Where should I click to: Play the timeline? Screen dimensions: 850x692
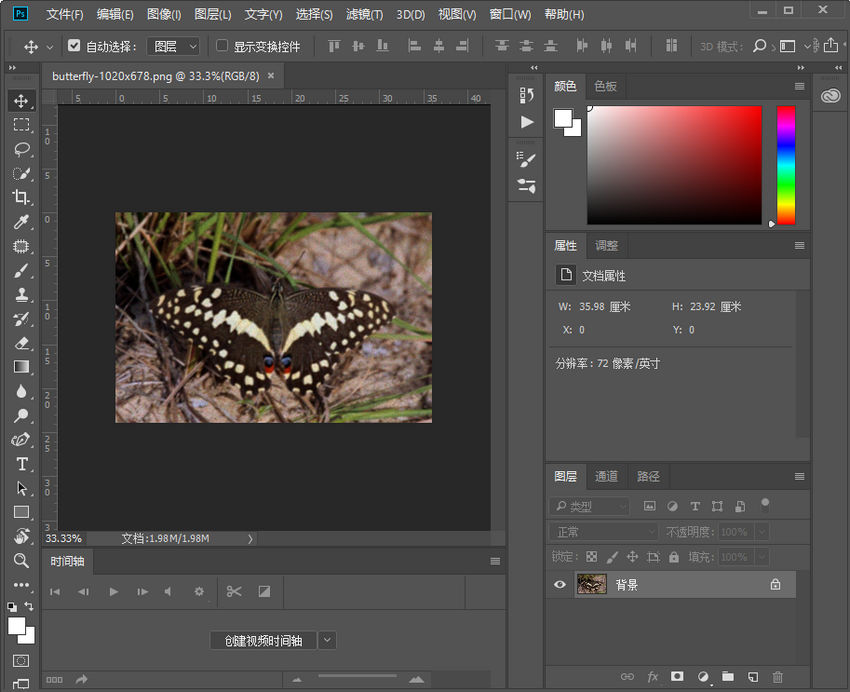(x=113, y=592)
